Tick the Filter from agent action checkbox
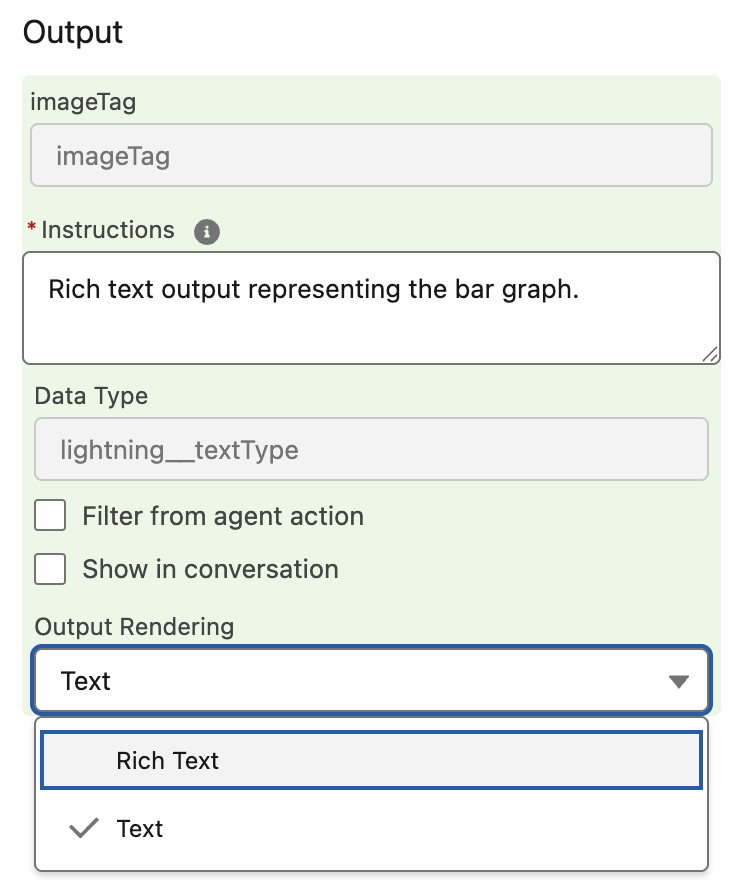The height and width of the screenshot is (892, 744). point(50,516)
